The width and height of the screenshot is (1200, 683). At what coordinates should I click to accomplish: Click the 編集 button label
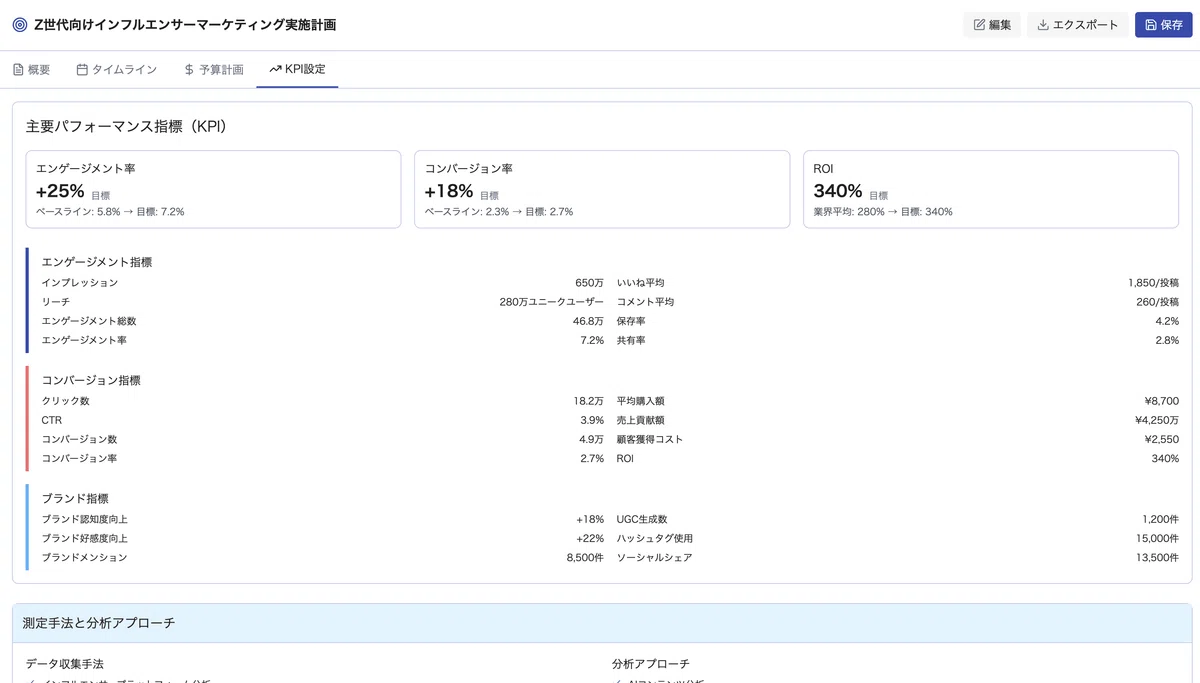1000,25
